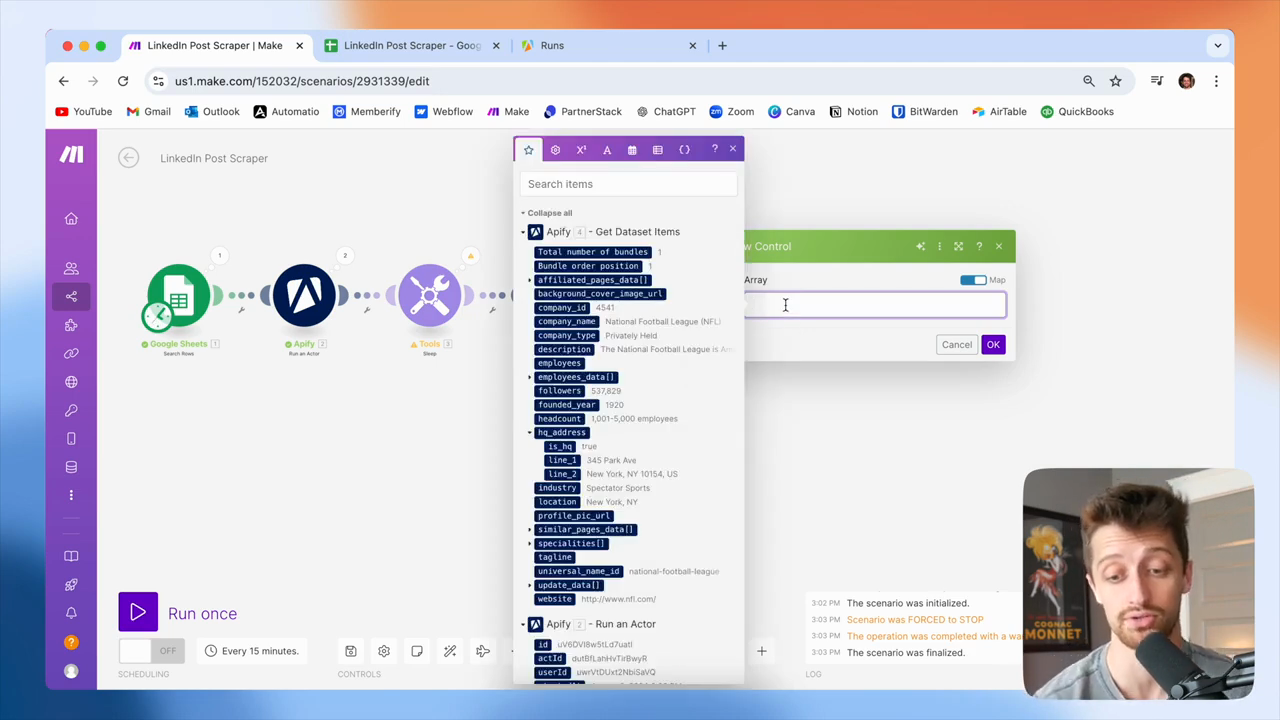The height and width of the screenshot is (720, 1280).
Task: Switch to Array functions tab
Action: [658, 150]
